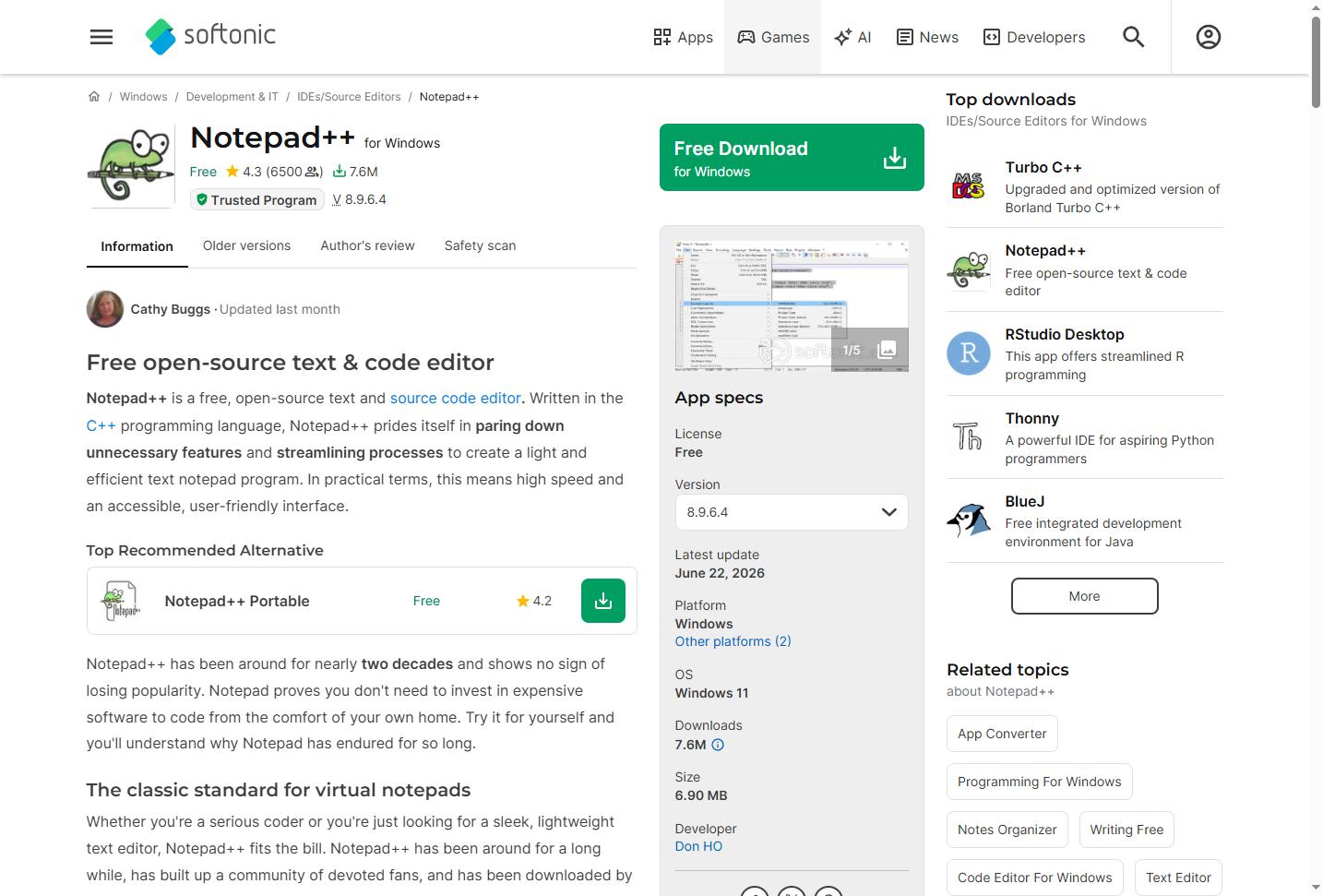Click the Softonic logo

(210, 37)
